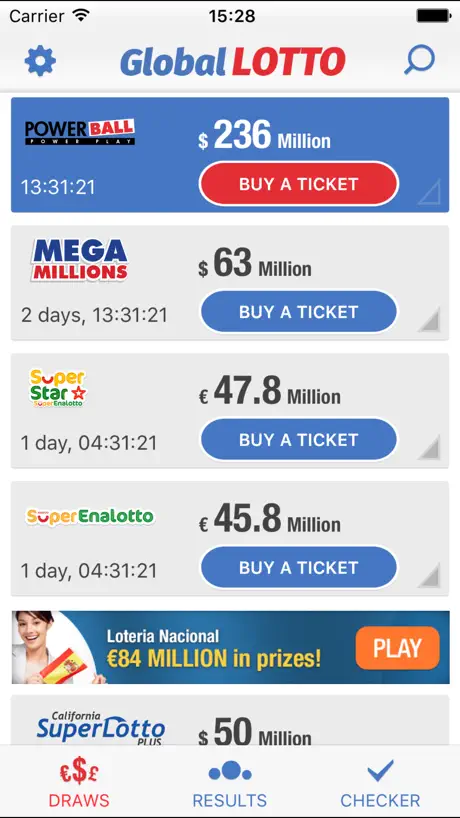
Task: Open settings via the gear icon
Action: coord(40,61)
